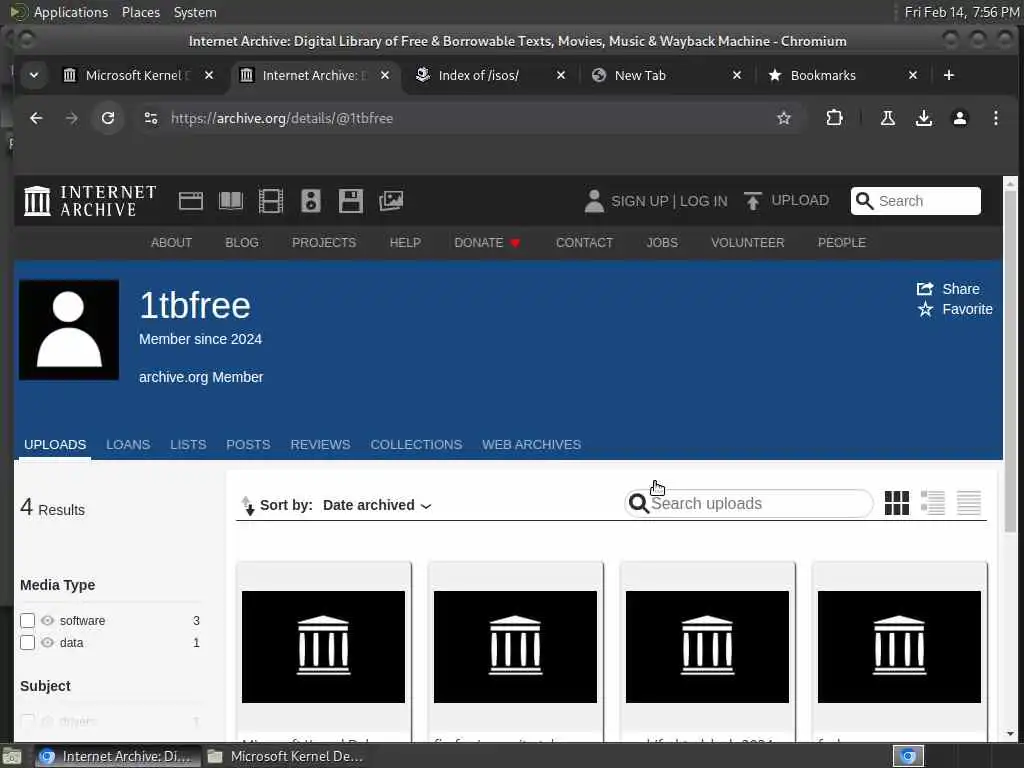Check the software media type checkbox
Viewport: 1024px width, 768px height.
(x=27, y=620)
